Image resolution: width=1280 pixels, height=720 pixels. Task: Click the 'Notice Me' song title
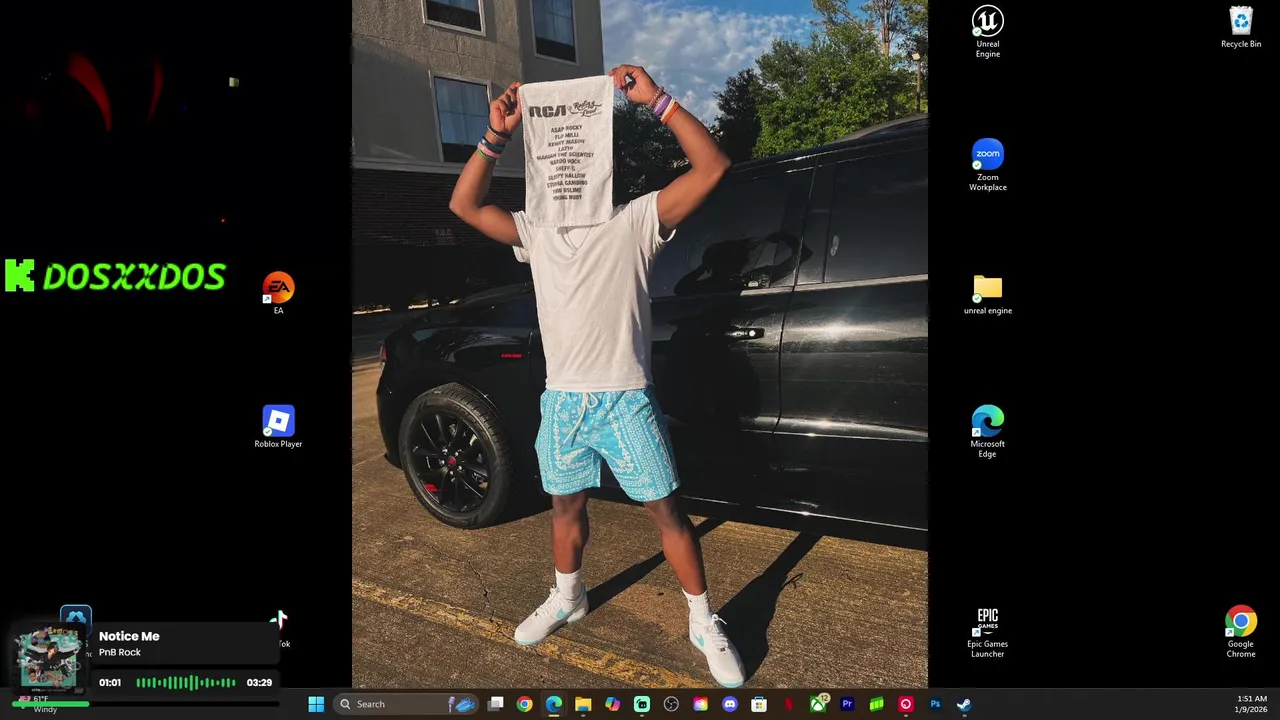(129, 636)
